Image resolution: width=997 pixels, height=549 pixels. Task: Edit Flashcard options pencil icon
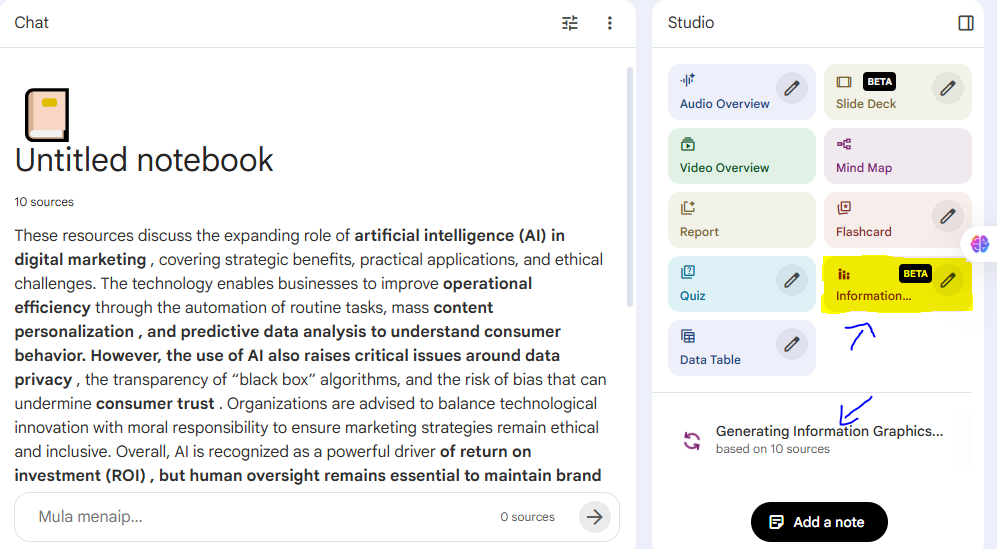(x=948, y=216)
